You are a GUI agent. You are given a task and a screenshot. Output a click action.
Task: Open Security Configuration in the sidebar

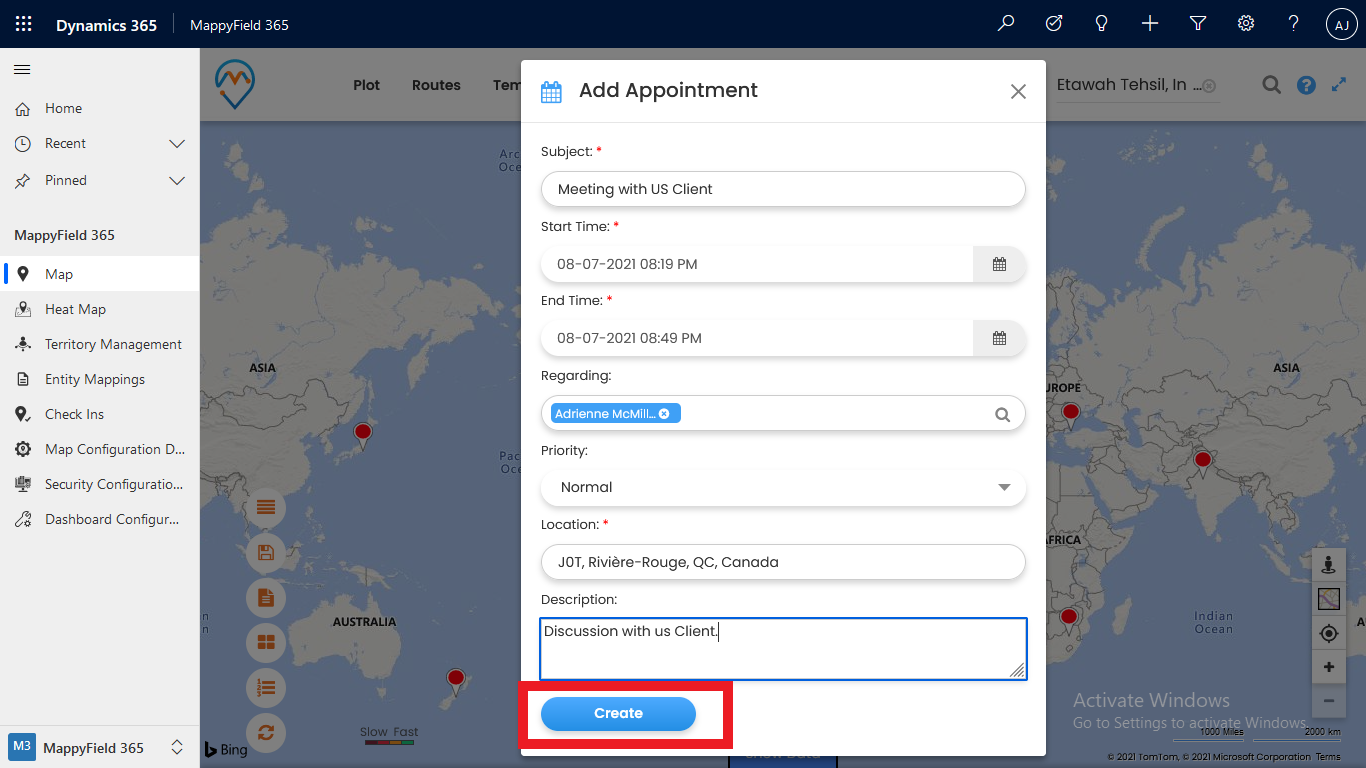(100, 484)
